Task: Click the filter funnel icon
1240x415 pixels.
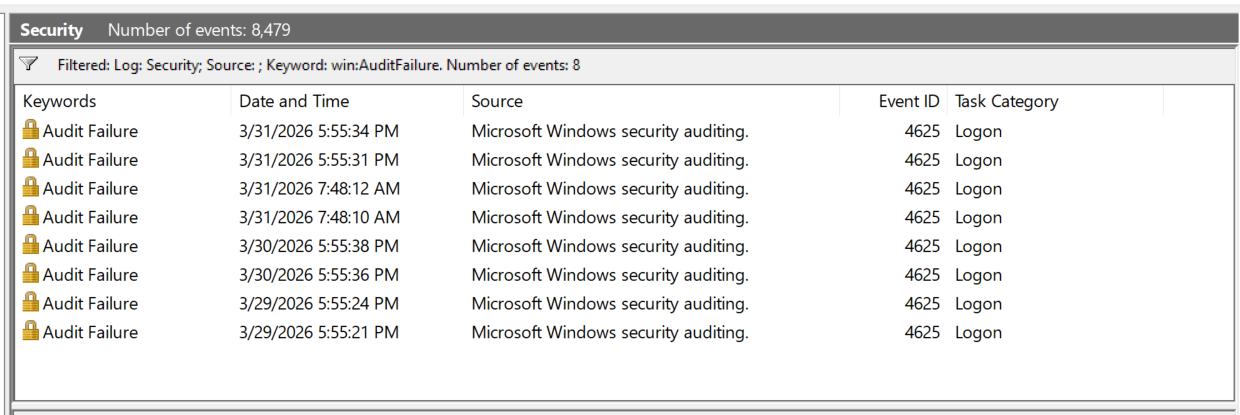Action: [29, 64]
